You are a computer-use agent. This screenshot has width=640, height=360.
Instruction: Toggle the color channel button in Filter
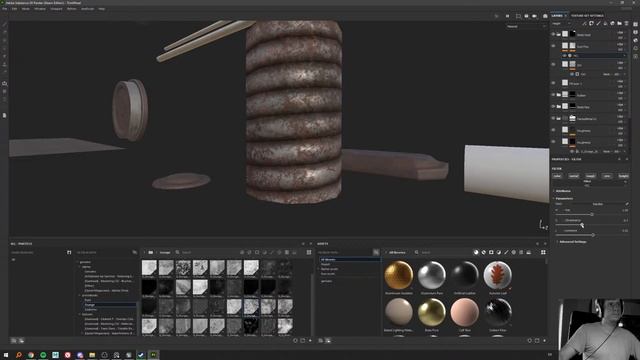coord(557,176)
